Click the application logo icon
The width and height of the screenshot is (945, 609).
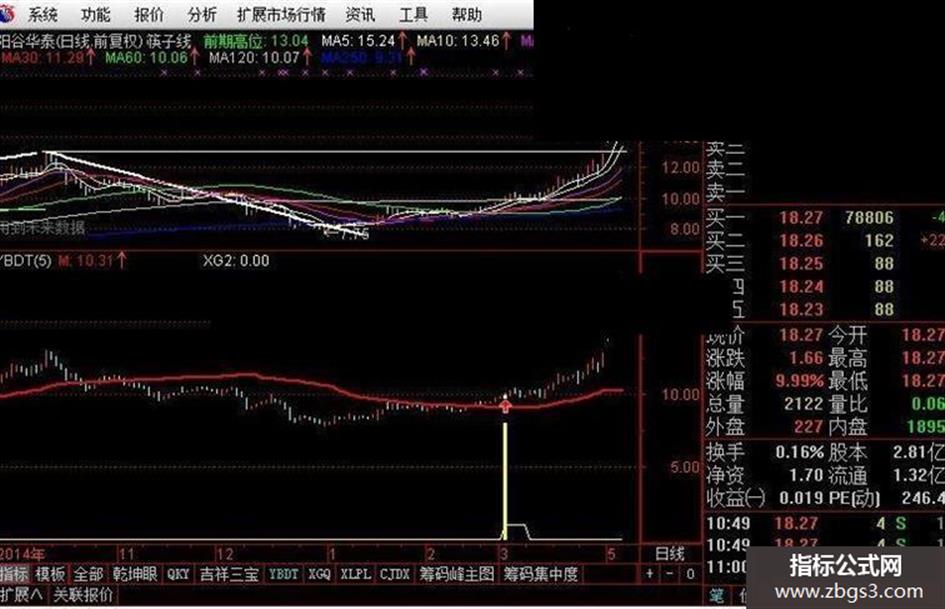pos(6,13)
